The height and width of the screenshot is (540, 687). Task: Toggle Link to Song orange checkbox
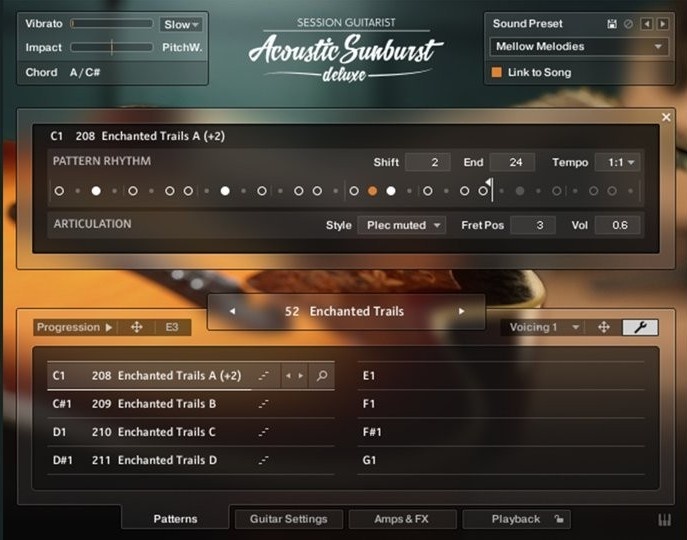coord(496,72)
